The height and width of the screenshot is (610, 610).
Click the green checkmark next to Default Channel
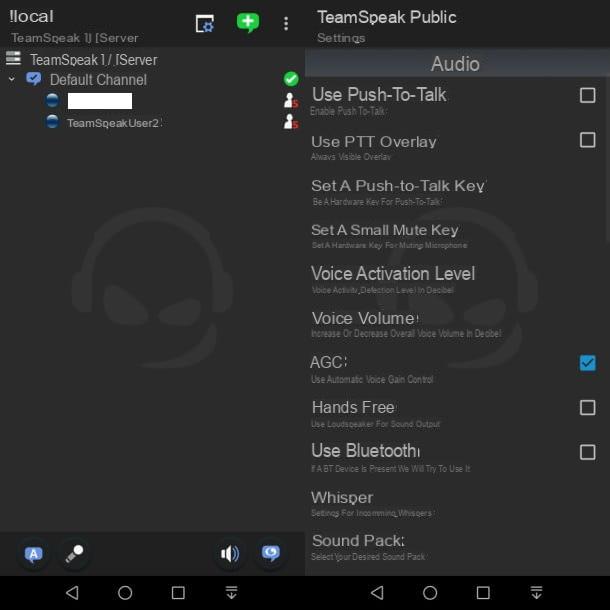click(291, 79)
